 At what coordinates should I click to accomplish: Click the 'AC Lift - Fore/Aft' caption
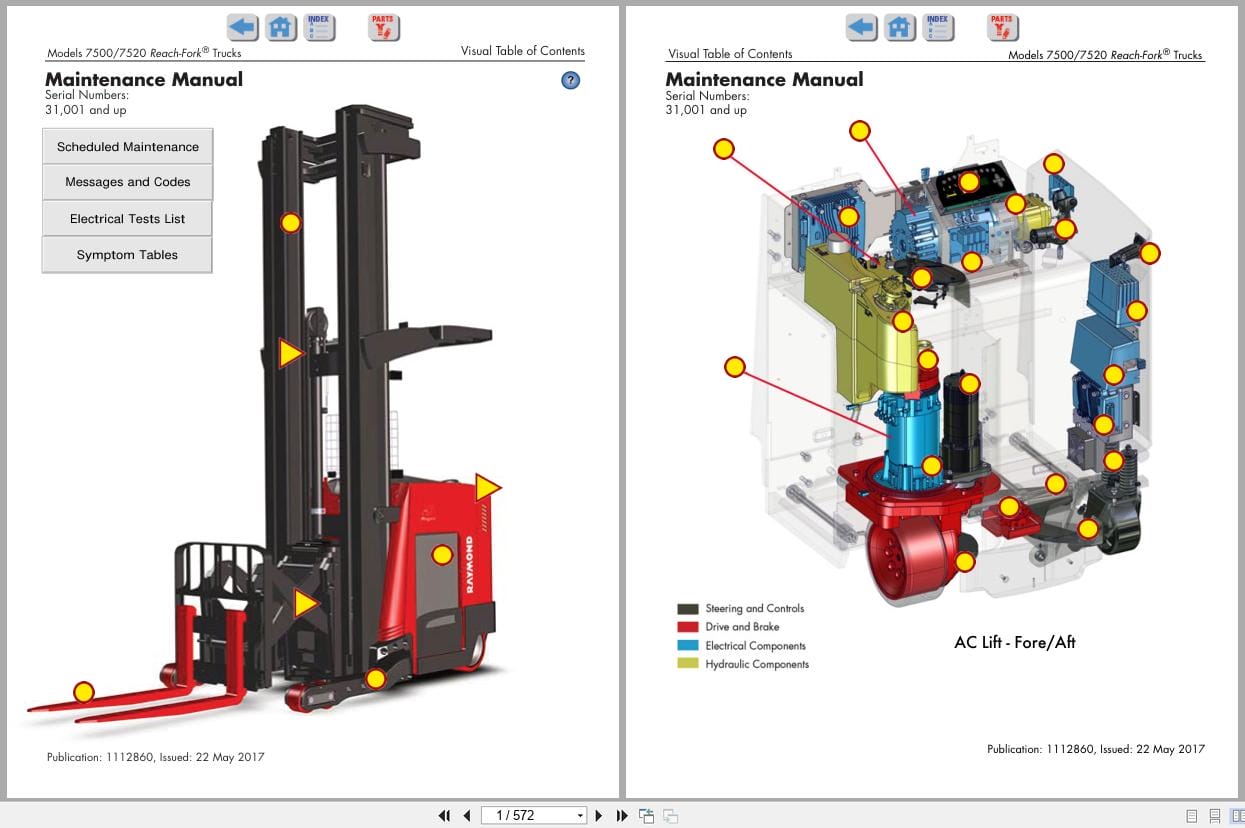tap(1015, 642)
